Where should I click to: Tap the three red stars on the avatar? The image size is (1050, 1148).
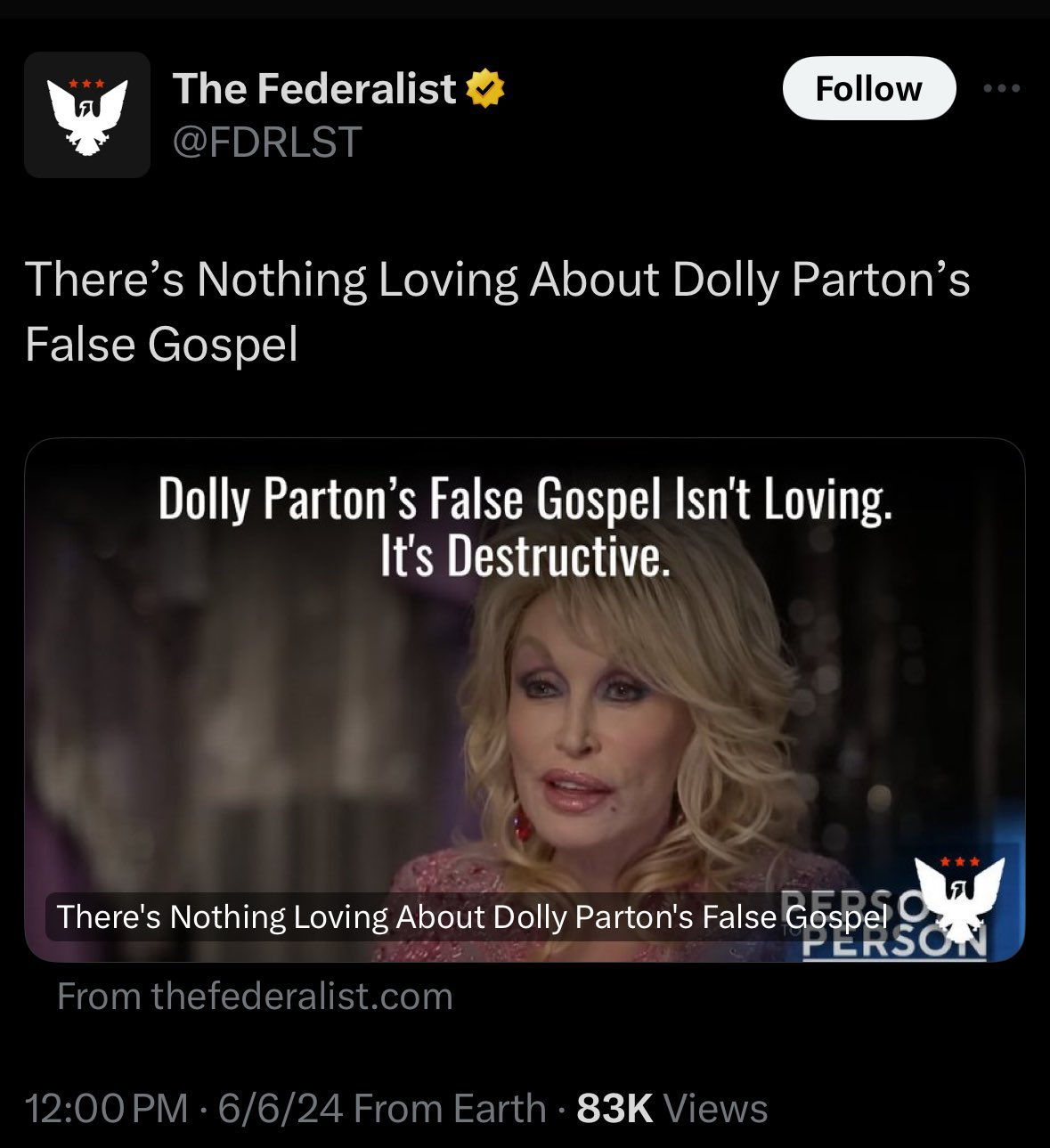pyautogui.click(x=86, y=84)
